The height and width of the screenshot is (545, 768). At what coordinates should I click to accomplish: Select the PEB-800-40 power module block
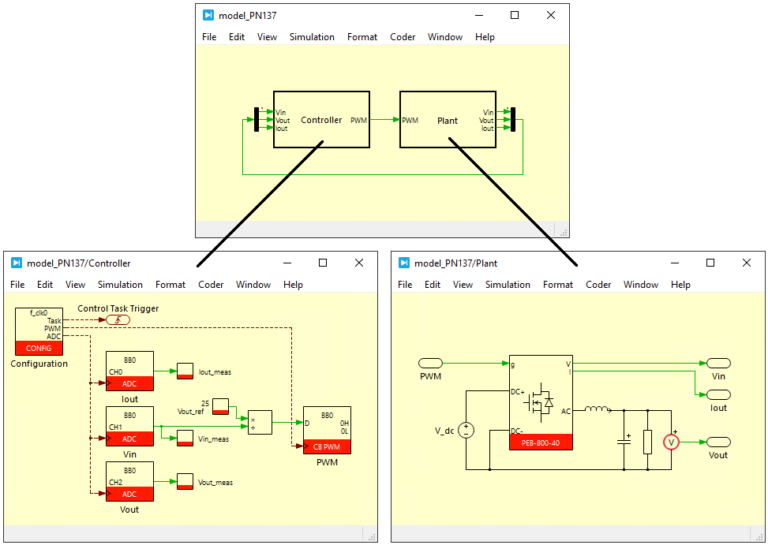[541, 403]
